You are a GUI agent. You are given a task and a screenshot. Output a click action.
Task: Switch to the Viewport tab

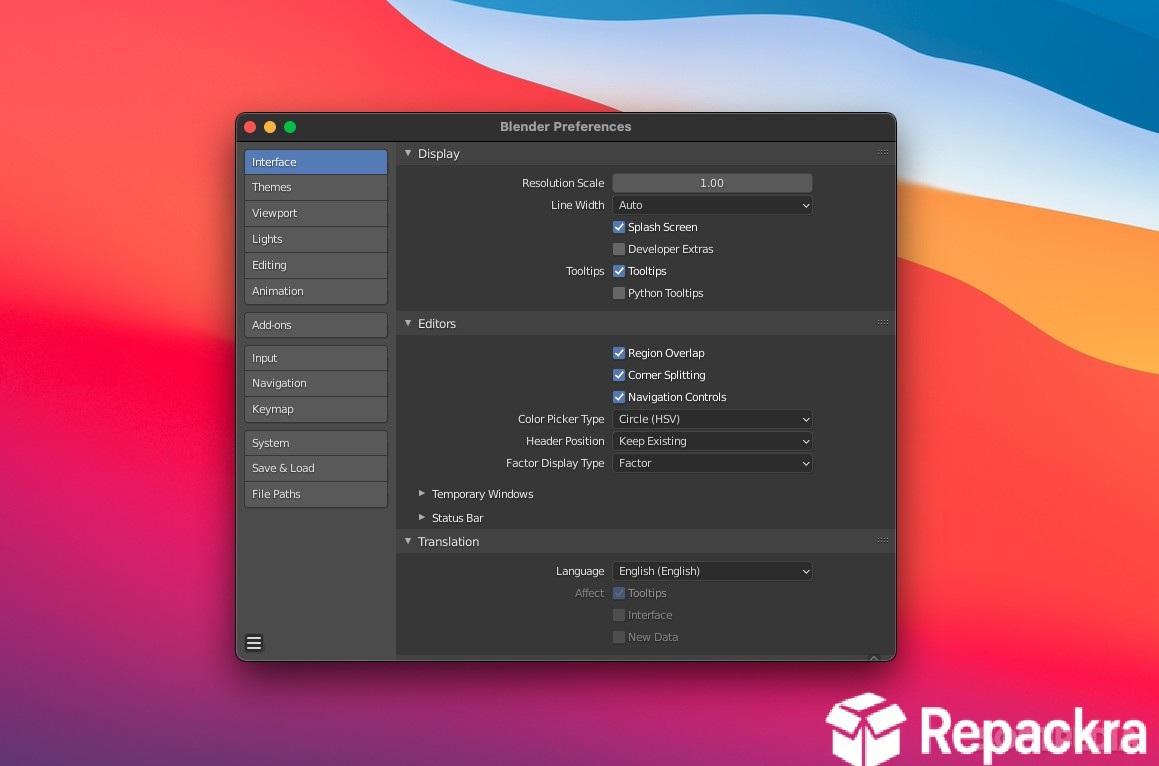[x=316, y=213]
